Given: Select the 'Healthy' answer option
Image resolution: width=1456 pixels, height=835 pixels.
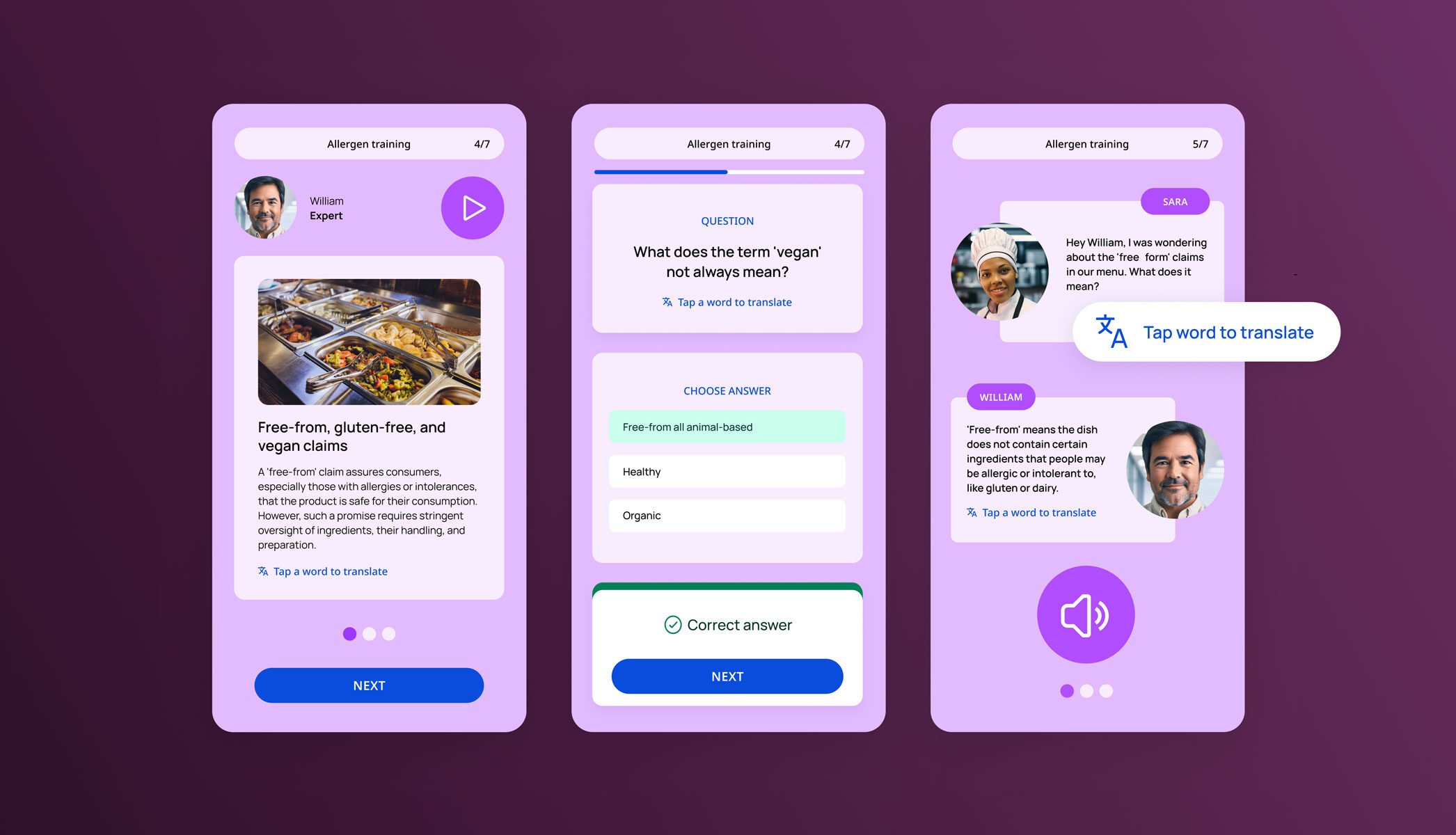Looking at the screenshot, I should click(x=727, y=471).
